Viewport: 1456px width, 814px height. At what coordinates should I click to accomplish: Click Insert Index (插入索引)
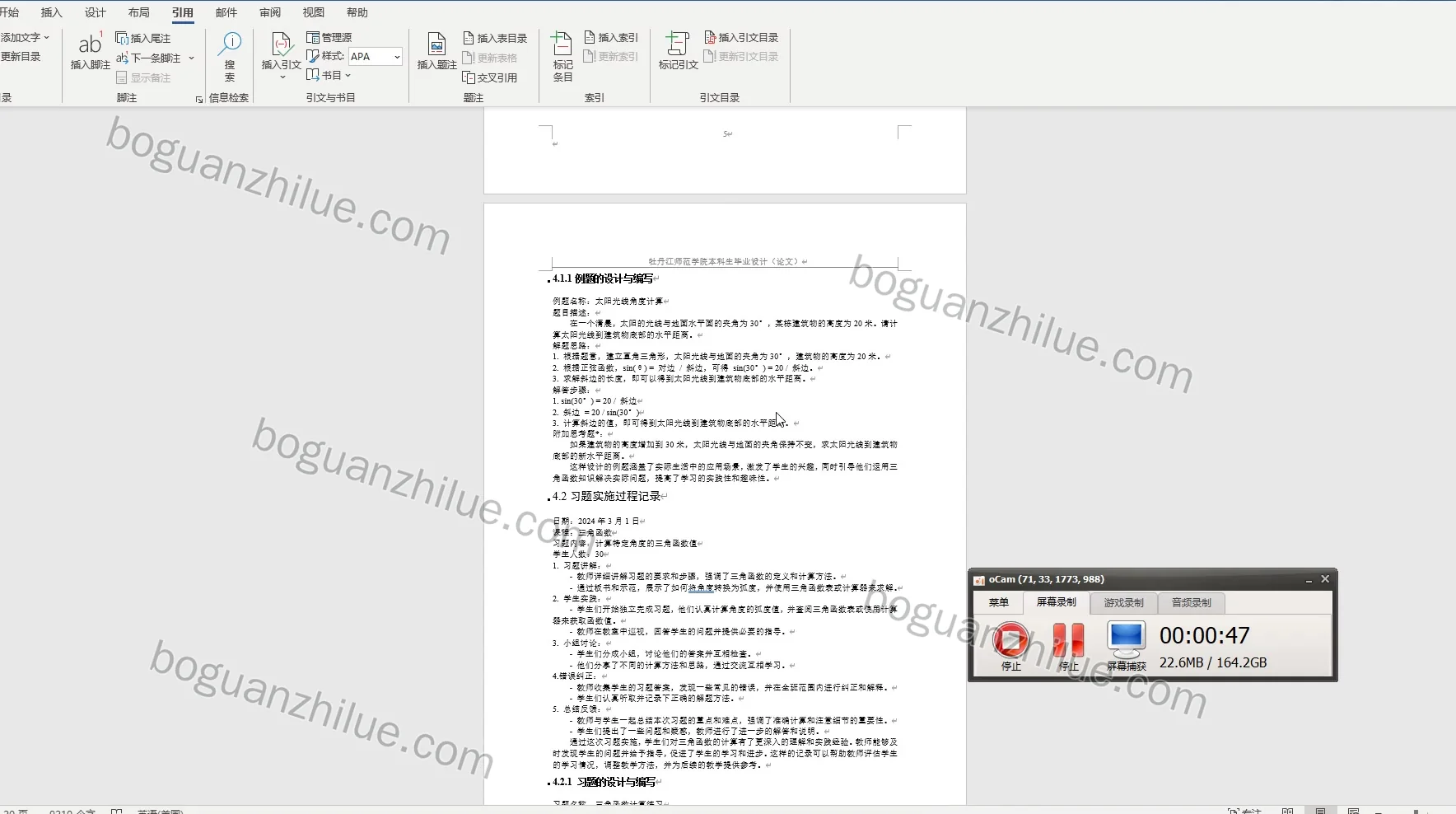pos(611,37)
